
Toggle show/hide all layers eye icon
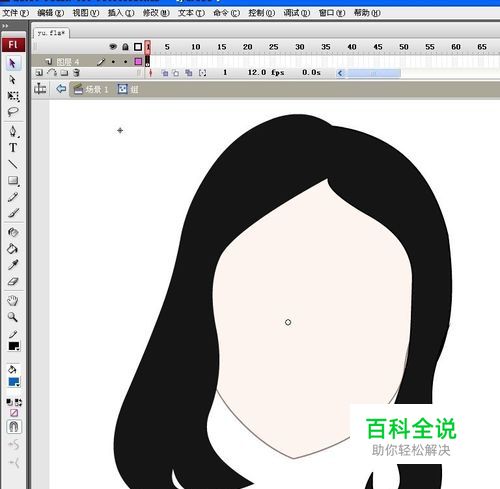pyautogui.click(x=113, y=47)
